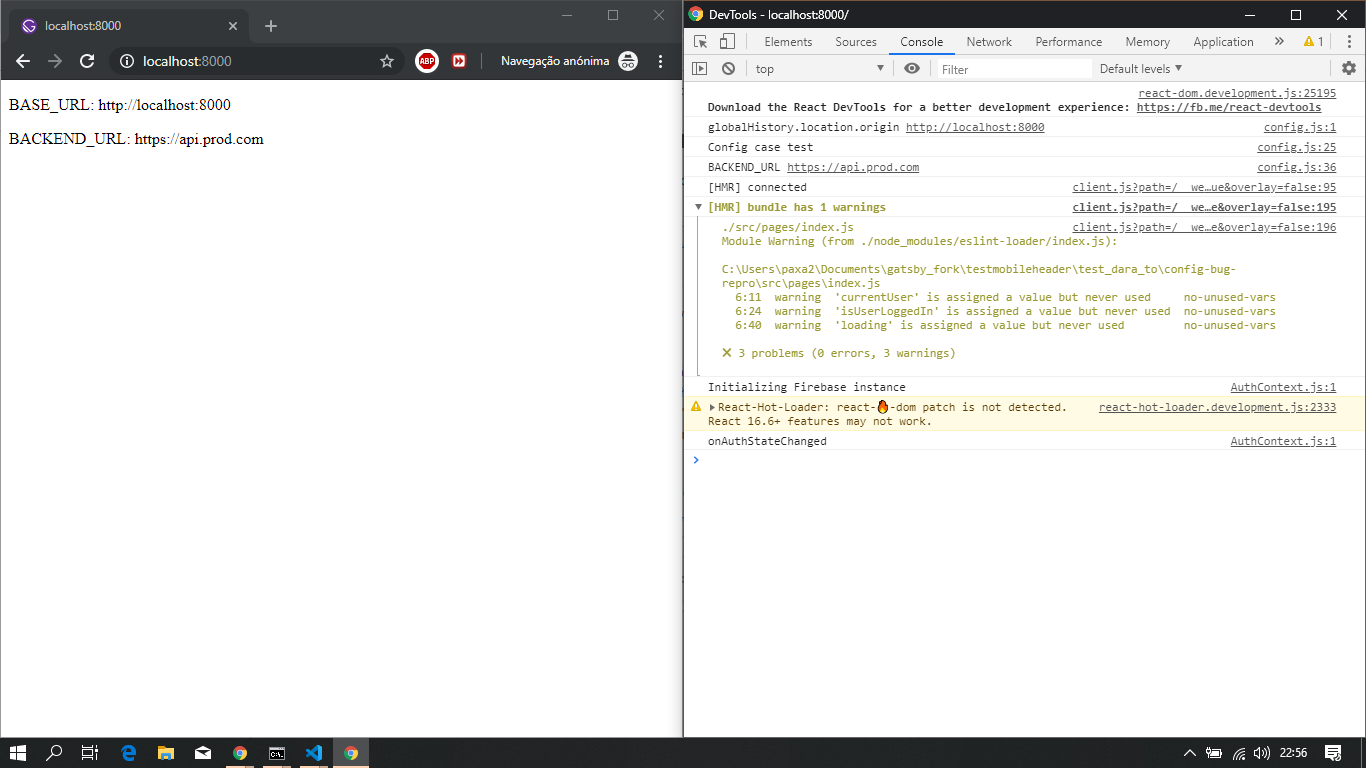Open the "Default levels" dropdown
Viewport: 1366px width, 768px height.
coord(1141,68)
